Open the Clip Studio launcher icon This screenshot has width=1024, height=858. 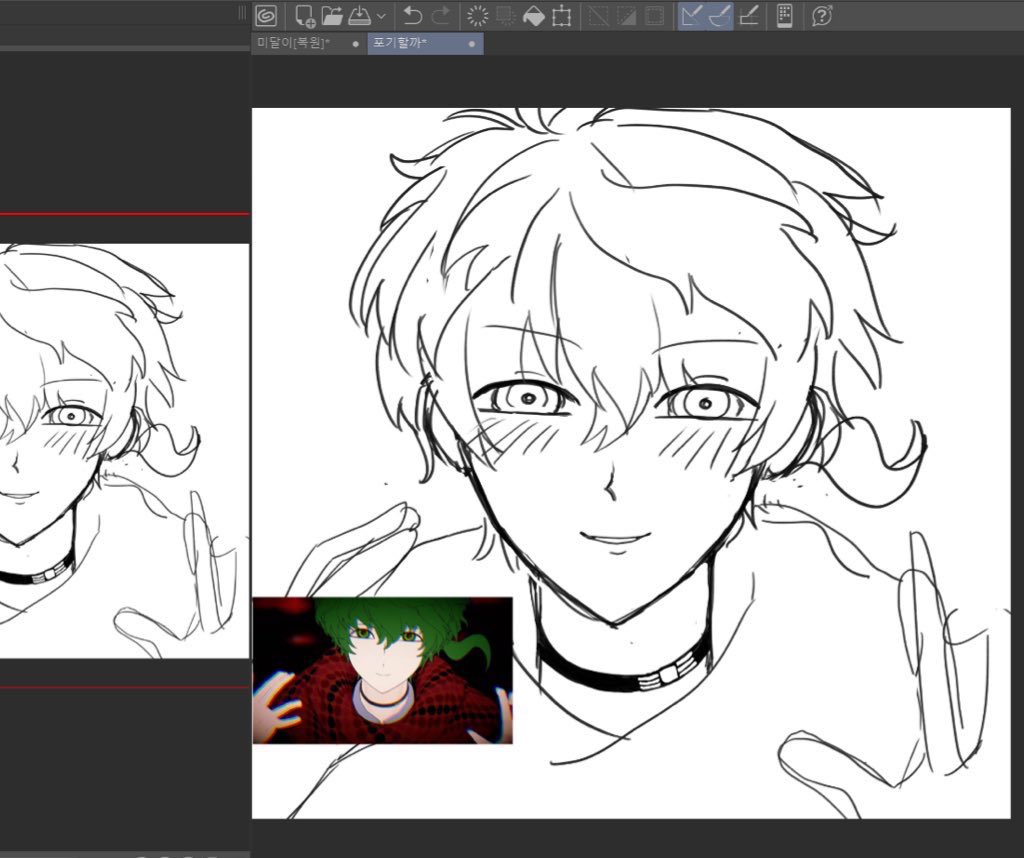click(x=266, y=15)
